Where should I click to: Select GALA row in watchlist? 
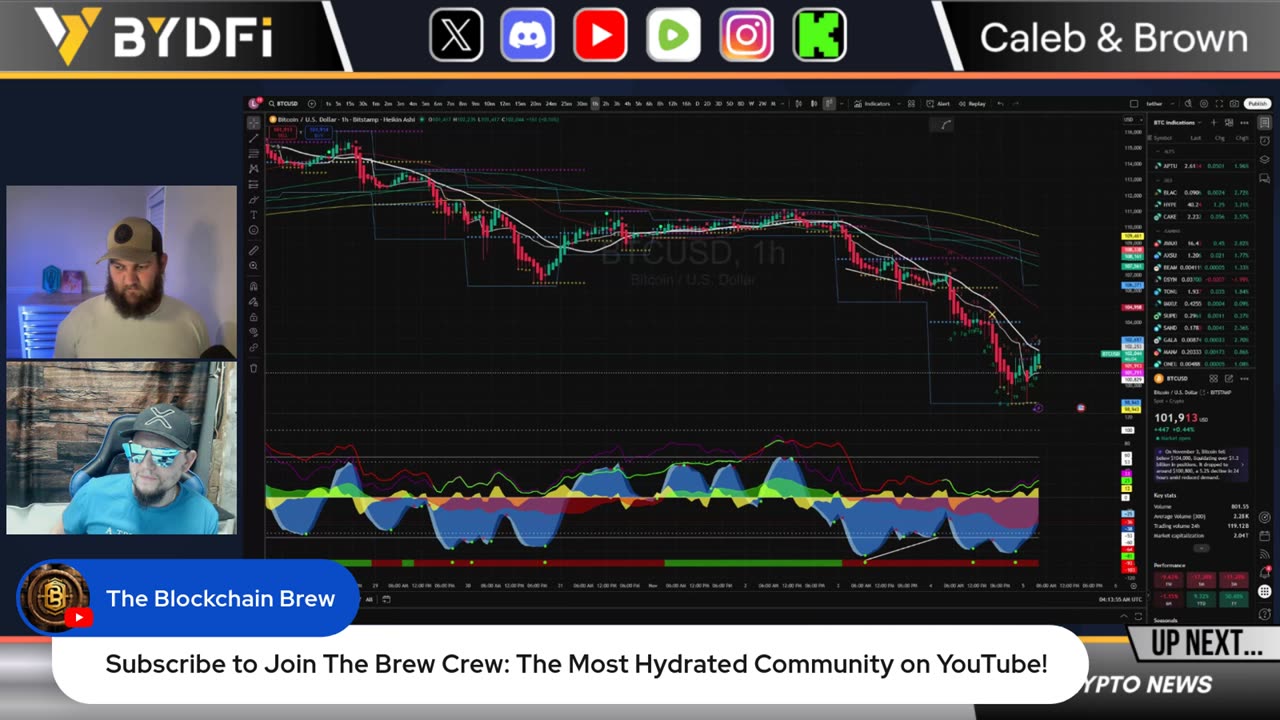[x=1201, y=340]
